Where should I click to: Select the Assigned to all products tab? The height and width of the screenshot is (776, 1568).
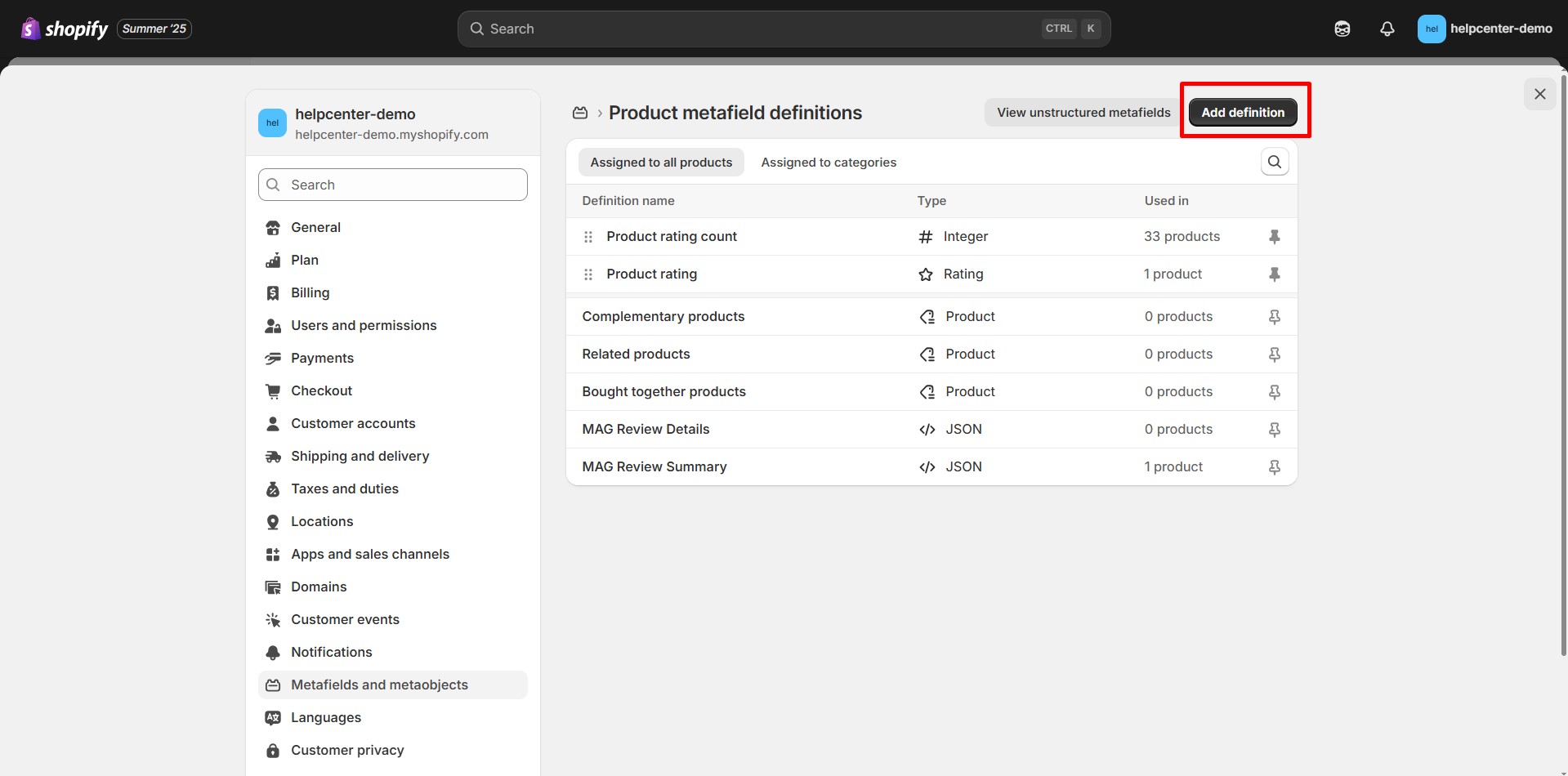pyautogui.click(x=661, y=162)
